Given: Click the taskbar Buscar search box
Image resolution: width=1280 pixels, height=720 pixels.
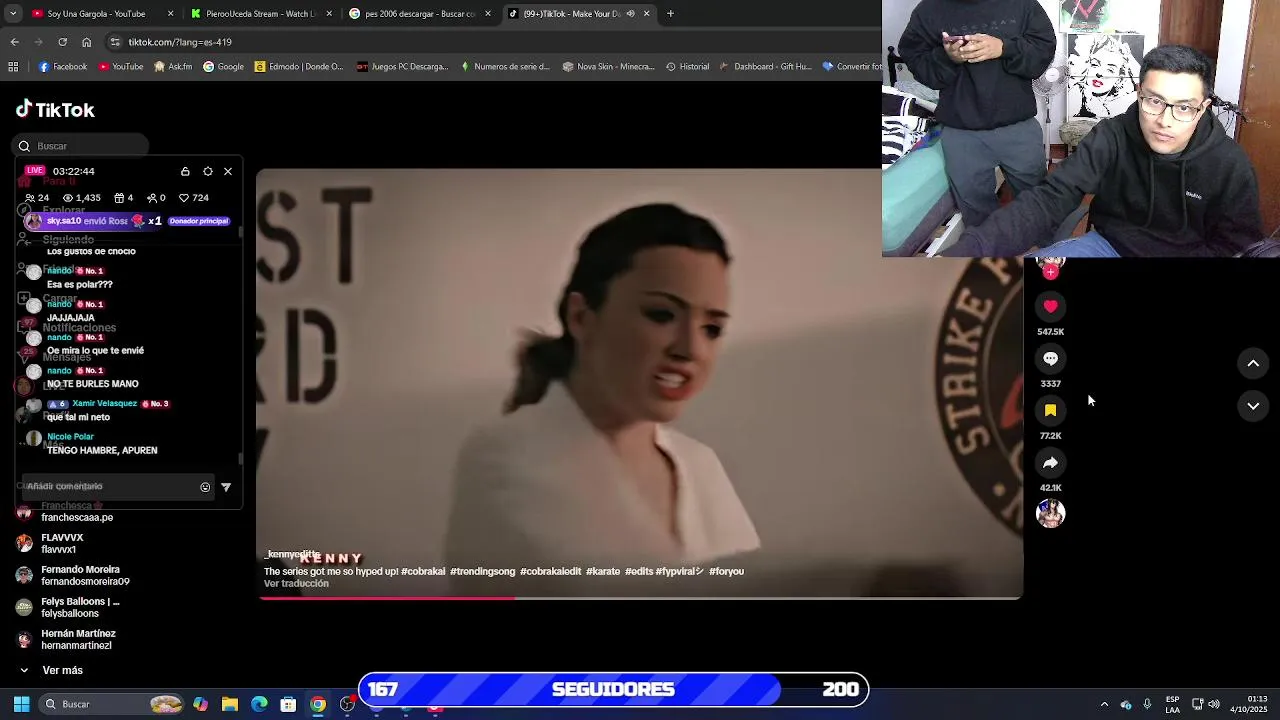Looking at the screenshot, I should (x=112, y=704).
